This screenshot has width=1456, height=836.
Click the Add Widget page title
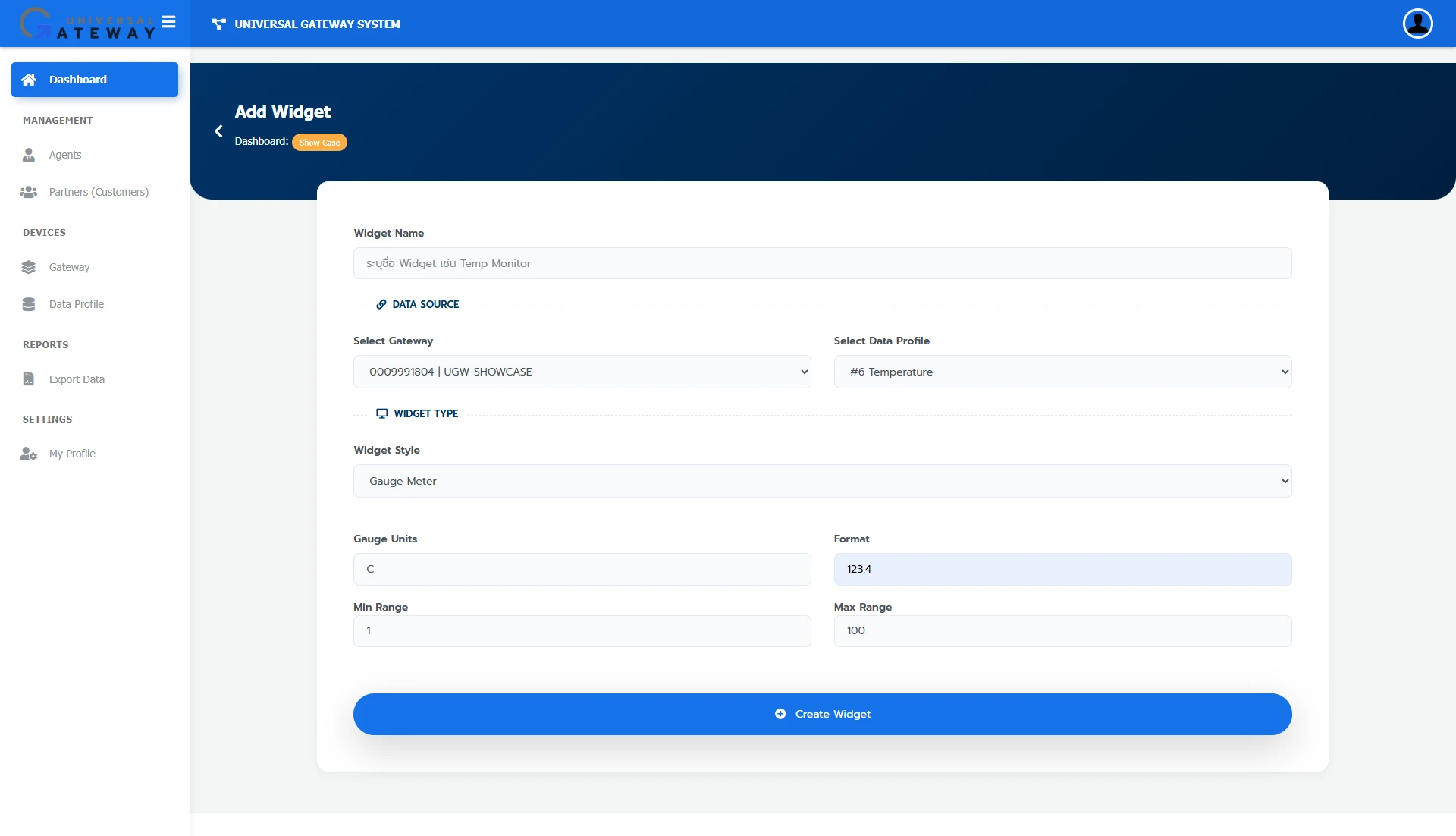point(283,112)
